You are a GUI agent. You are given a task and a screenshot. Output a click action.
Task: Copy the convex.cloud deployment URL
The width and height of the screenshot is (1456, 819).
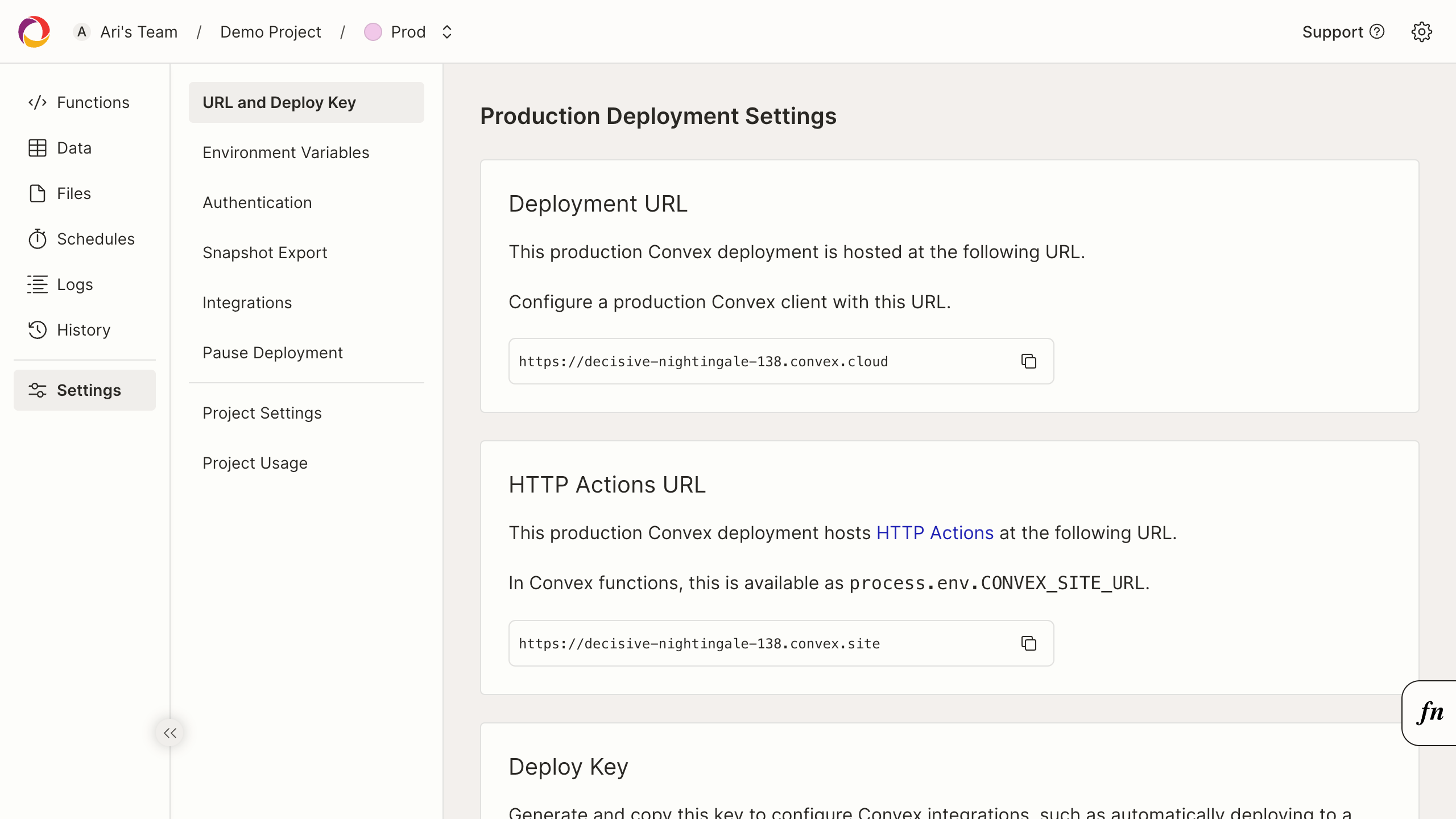(x=1029, y=361)
